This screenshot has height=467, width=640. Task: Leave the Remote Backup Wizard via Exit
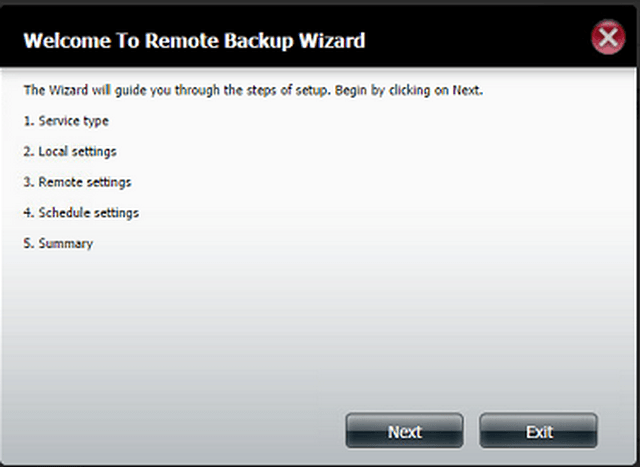point(538,431)
